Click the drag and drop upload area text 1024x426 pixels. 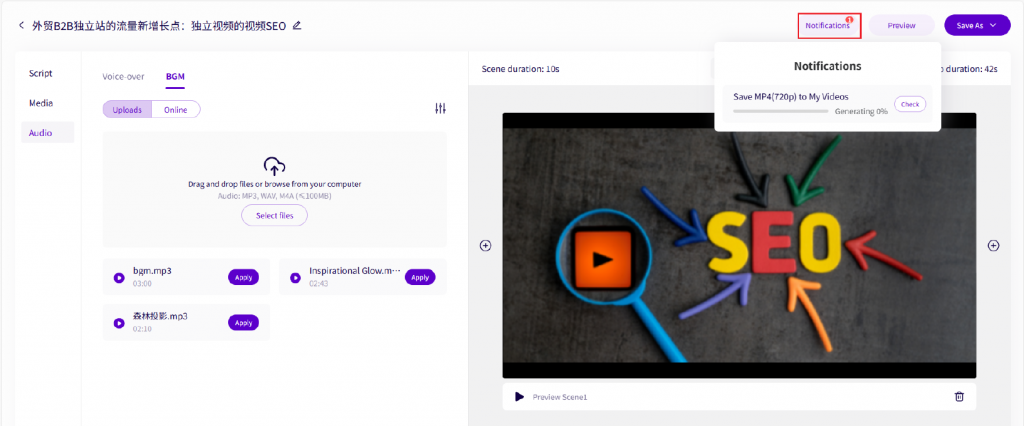point(274,184)
